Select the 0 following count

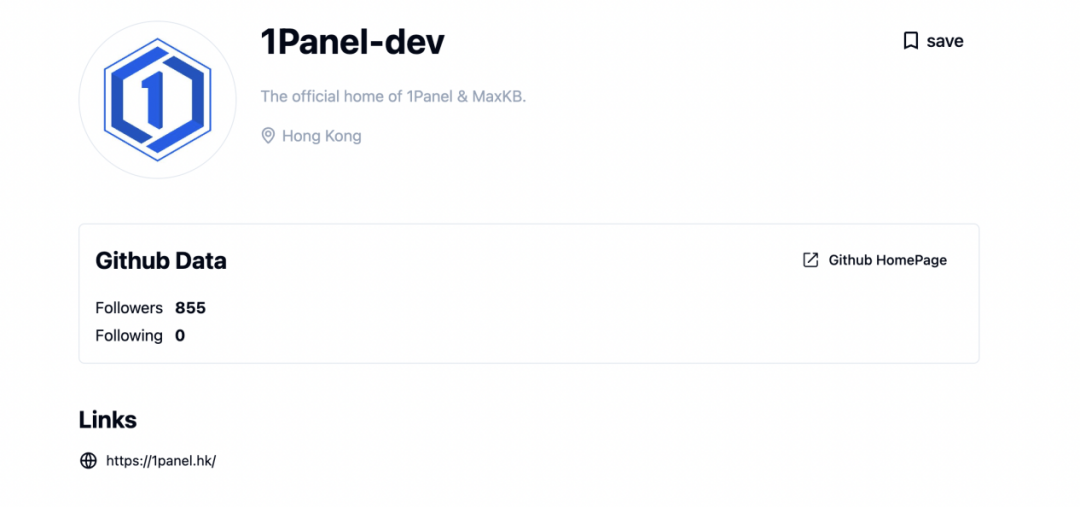pos(180,336)
